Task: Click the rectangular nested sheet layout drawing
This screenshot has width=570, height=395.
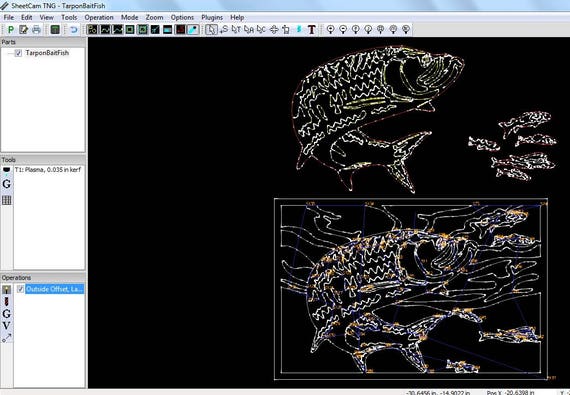Action: click(411, 289)
